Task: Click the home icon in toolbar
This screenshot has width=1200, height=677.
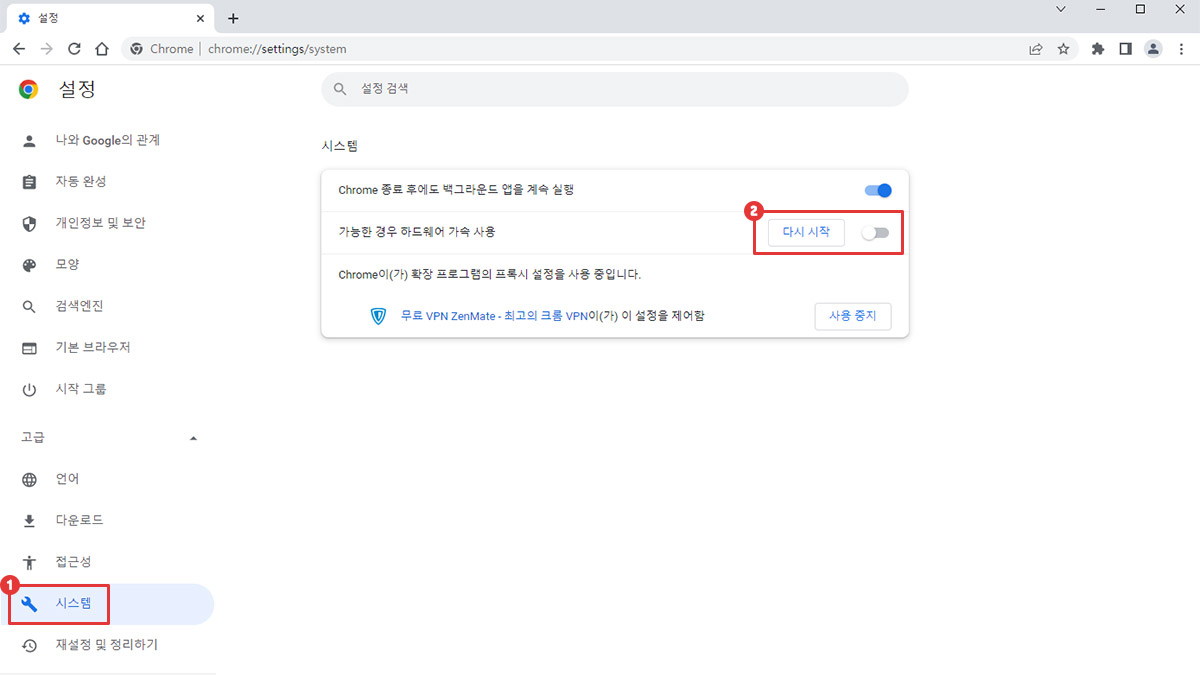Action: tap(101, 49)
